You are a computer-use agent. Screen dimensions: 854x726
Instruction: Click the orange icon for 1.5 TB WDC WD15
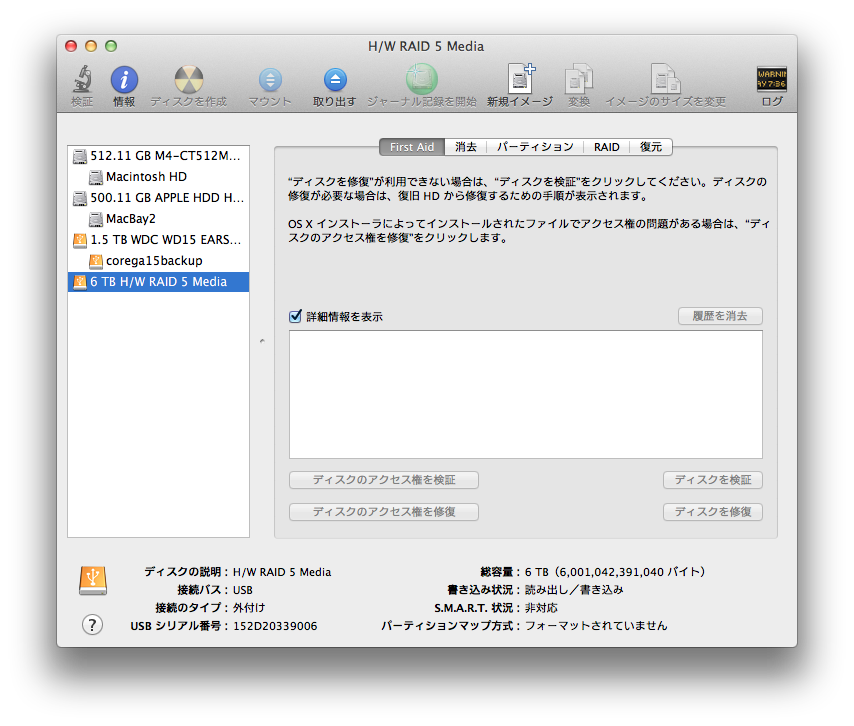tap(80, 240)
